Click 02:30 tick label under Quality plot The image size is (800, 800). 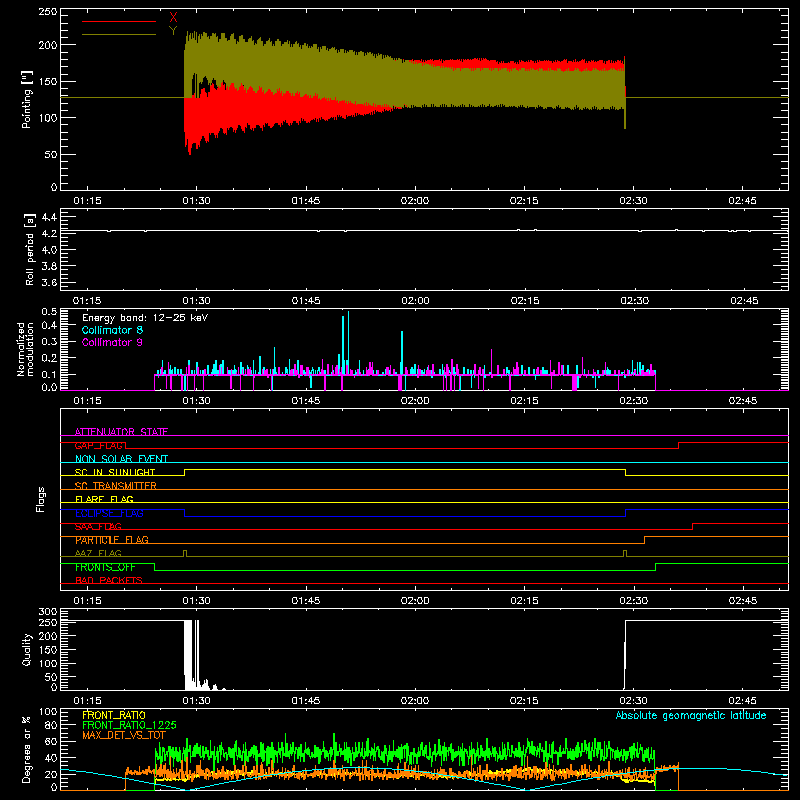pos(633,701)
